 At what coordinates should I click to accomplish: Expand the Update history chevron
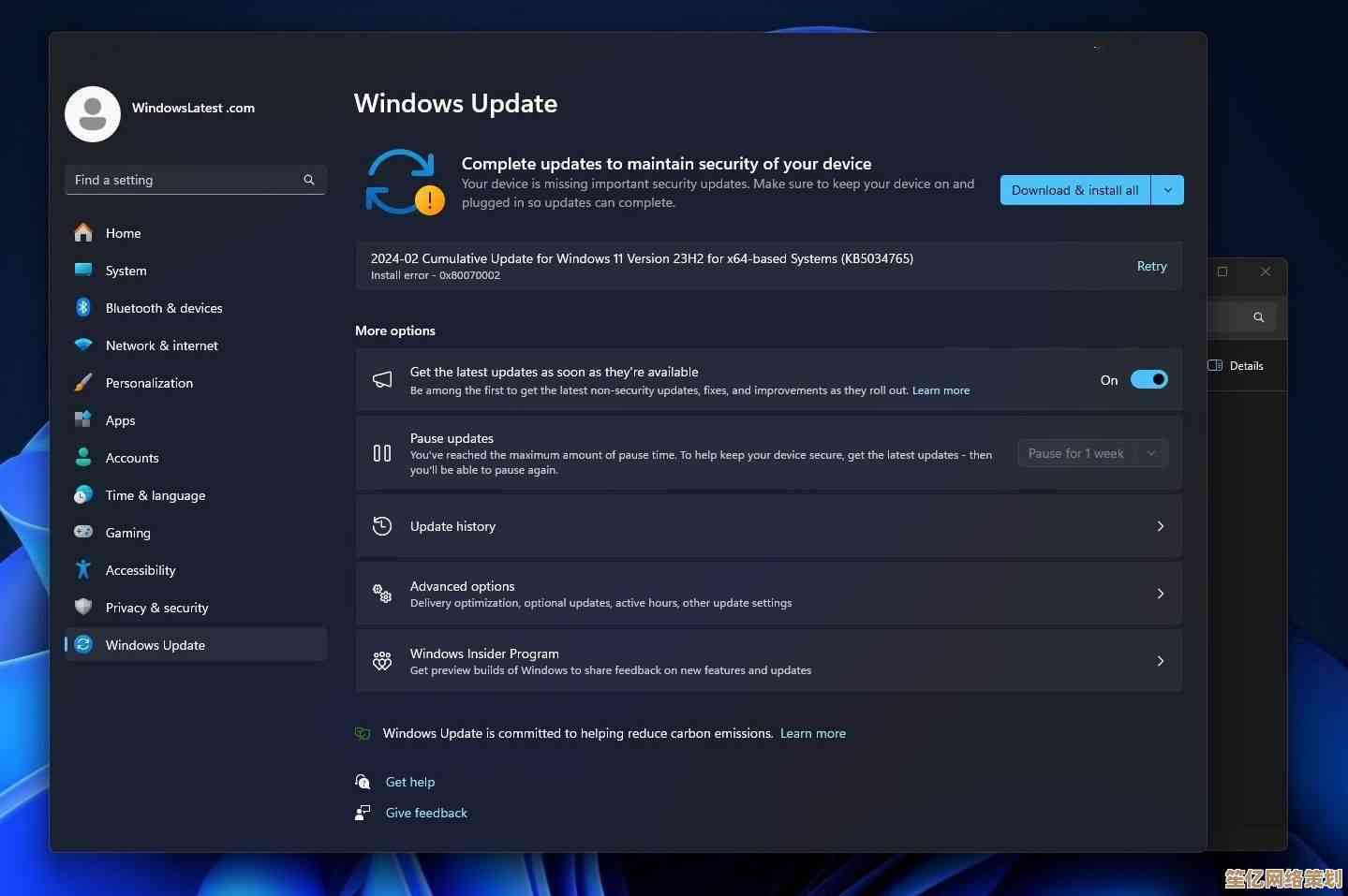pyautogui.click(x=1160, y=526)
